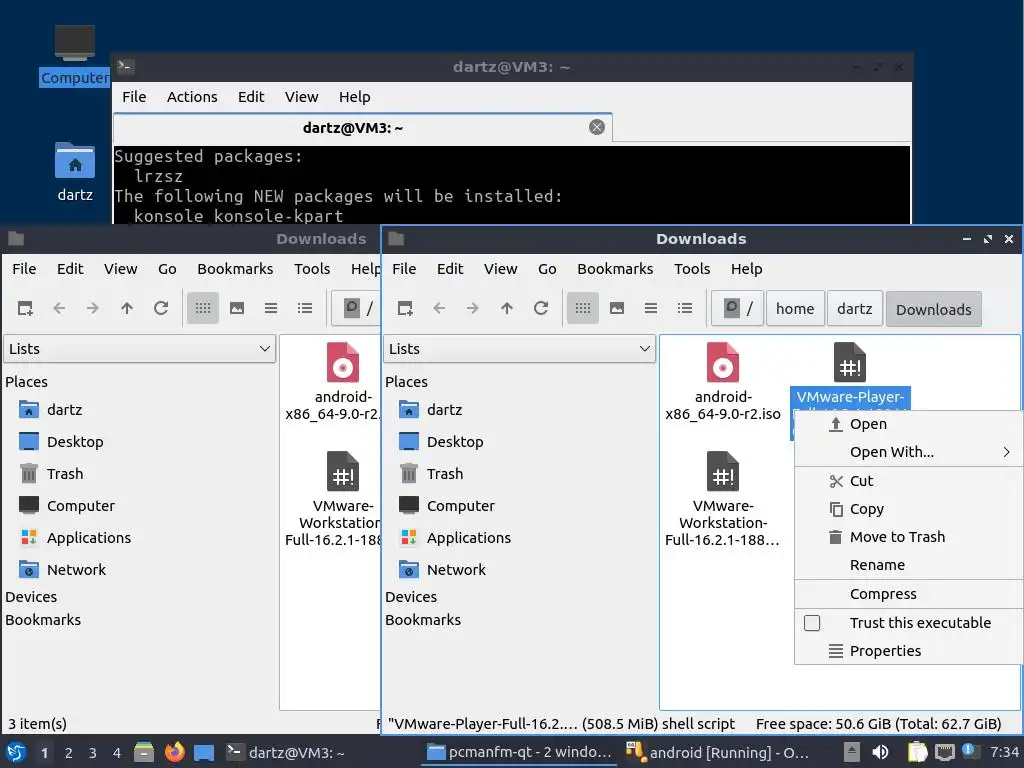Open file manager launcher in taskbar
This screenshot has height=768, width=1024.
[144, 752]
